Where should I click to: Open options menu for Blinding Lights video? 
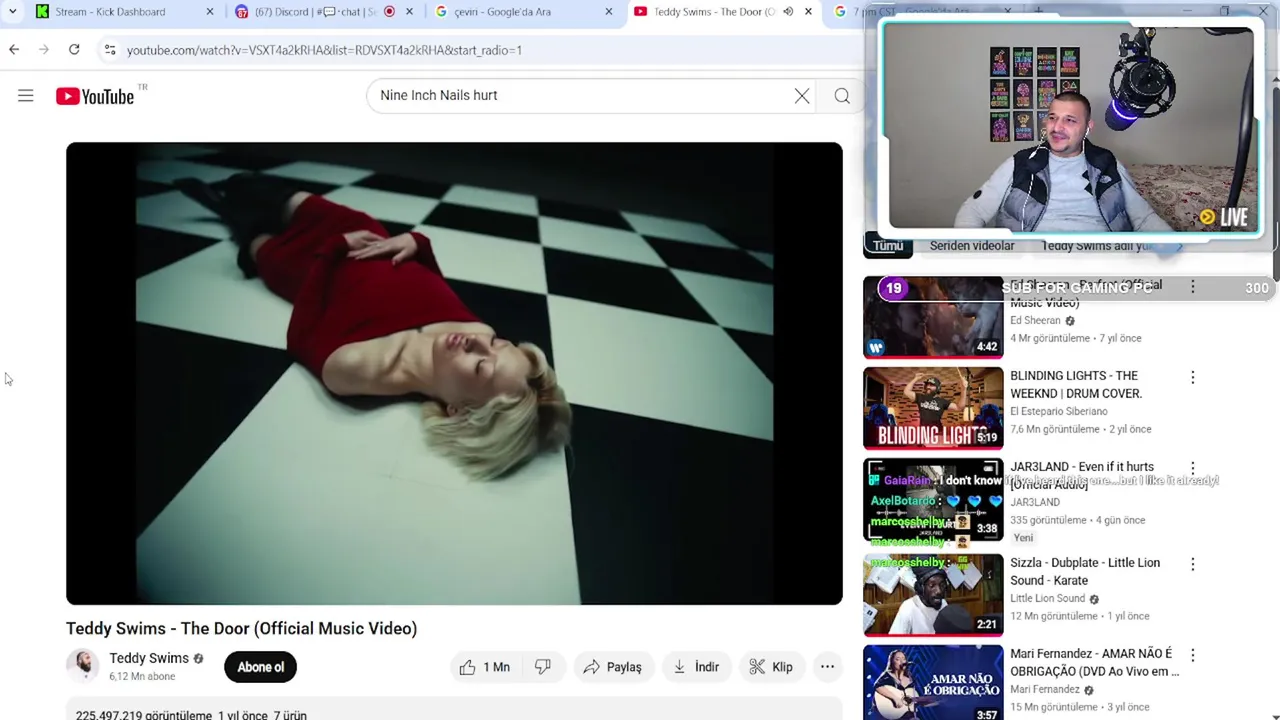(x=1192, y=377)
